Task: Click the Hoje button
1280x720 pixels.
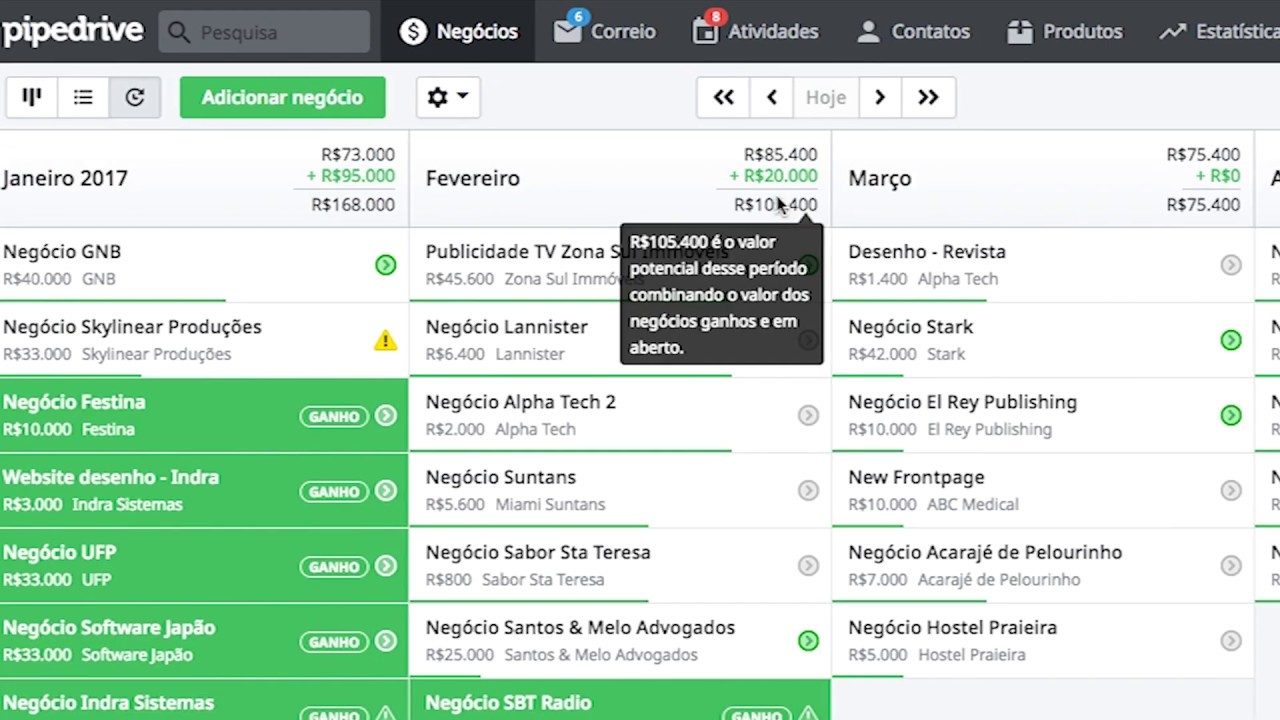Action: (826, 97)
